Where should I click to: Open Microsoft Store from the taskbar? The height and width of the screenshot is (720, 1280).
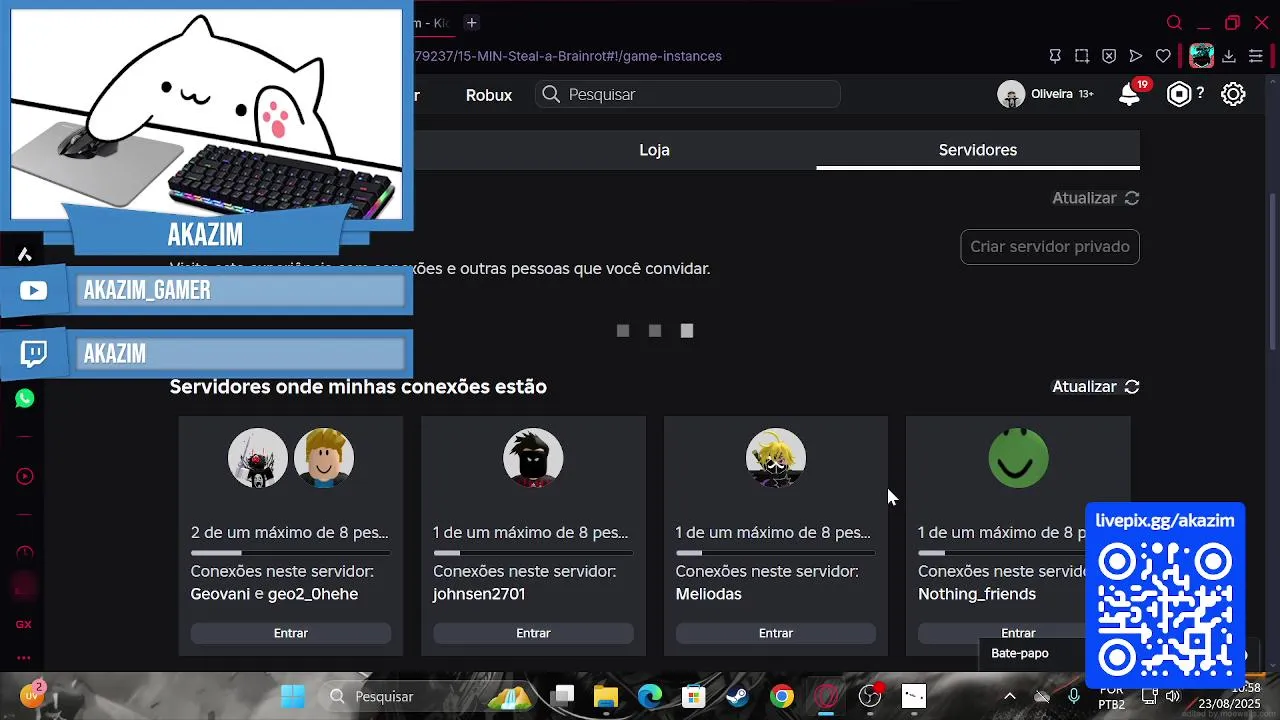coord(693,696)
